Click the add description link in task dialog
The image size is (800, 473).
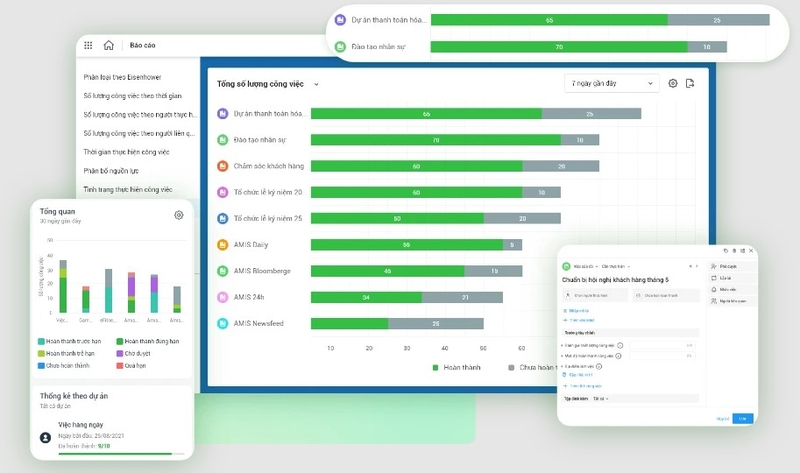click(x=576, y=311)
